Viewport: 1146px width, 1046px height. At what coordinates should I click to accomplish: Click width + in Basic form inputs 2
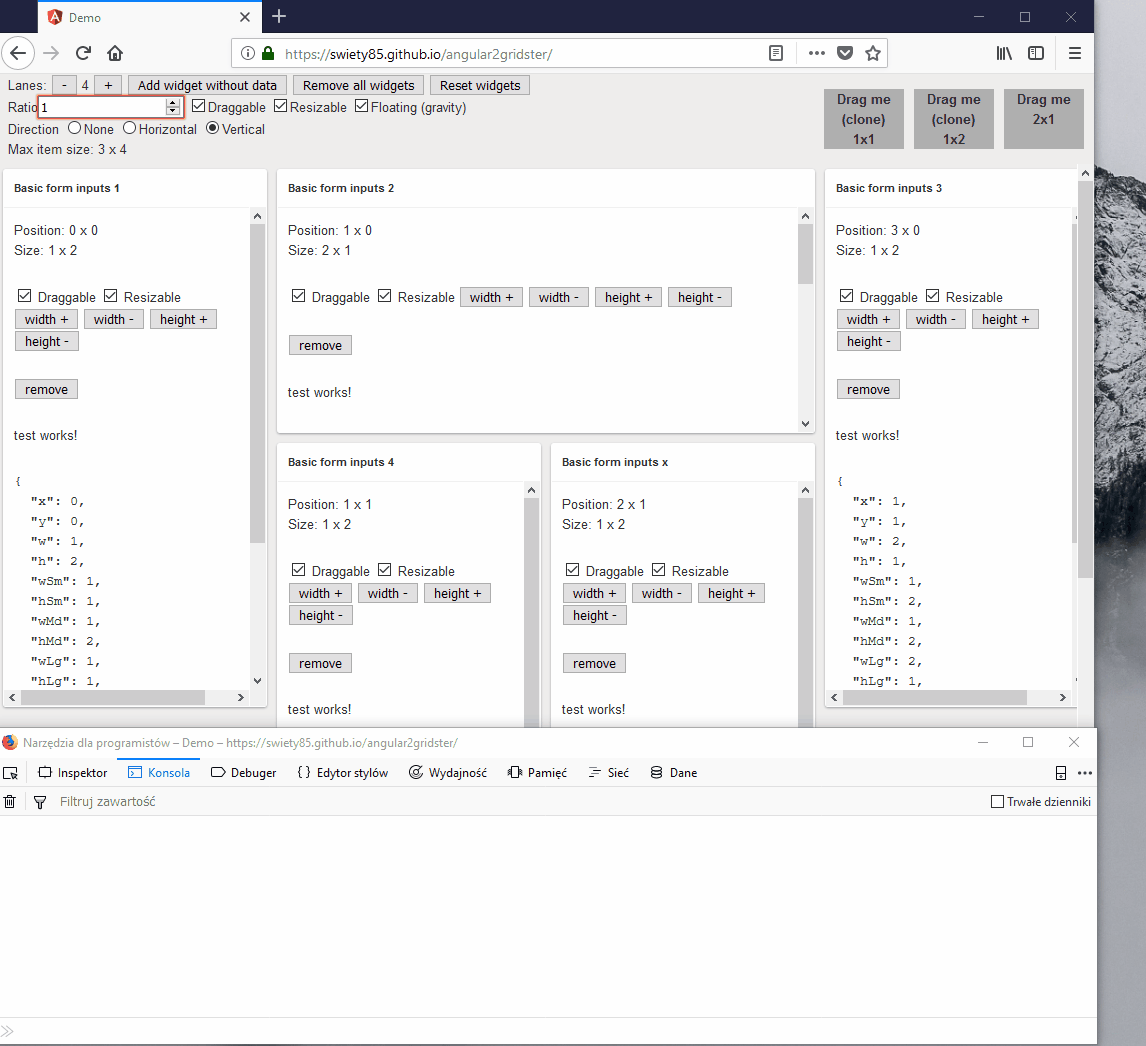pyautogui.click(x=491, y=297)
